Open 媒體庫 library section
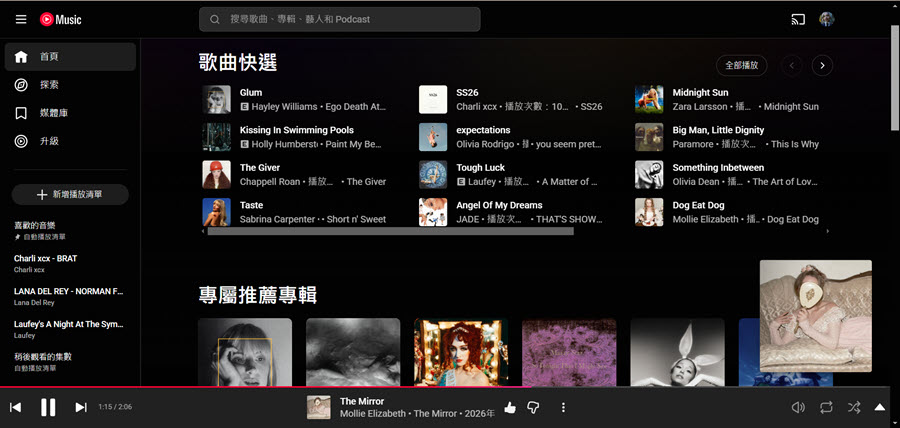900x428 pixels. (x=70, y=113)
